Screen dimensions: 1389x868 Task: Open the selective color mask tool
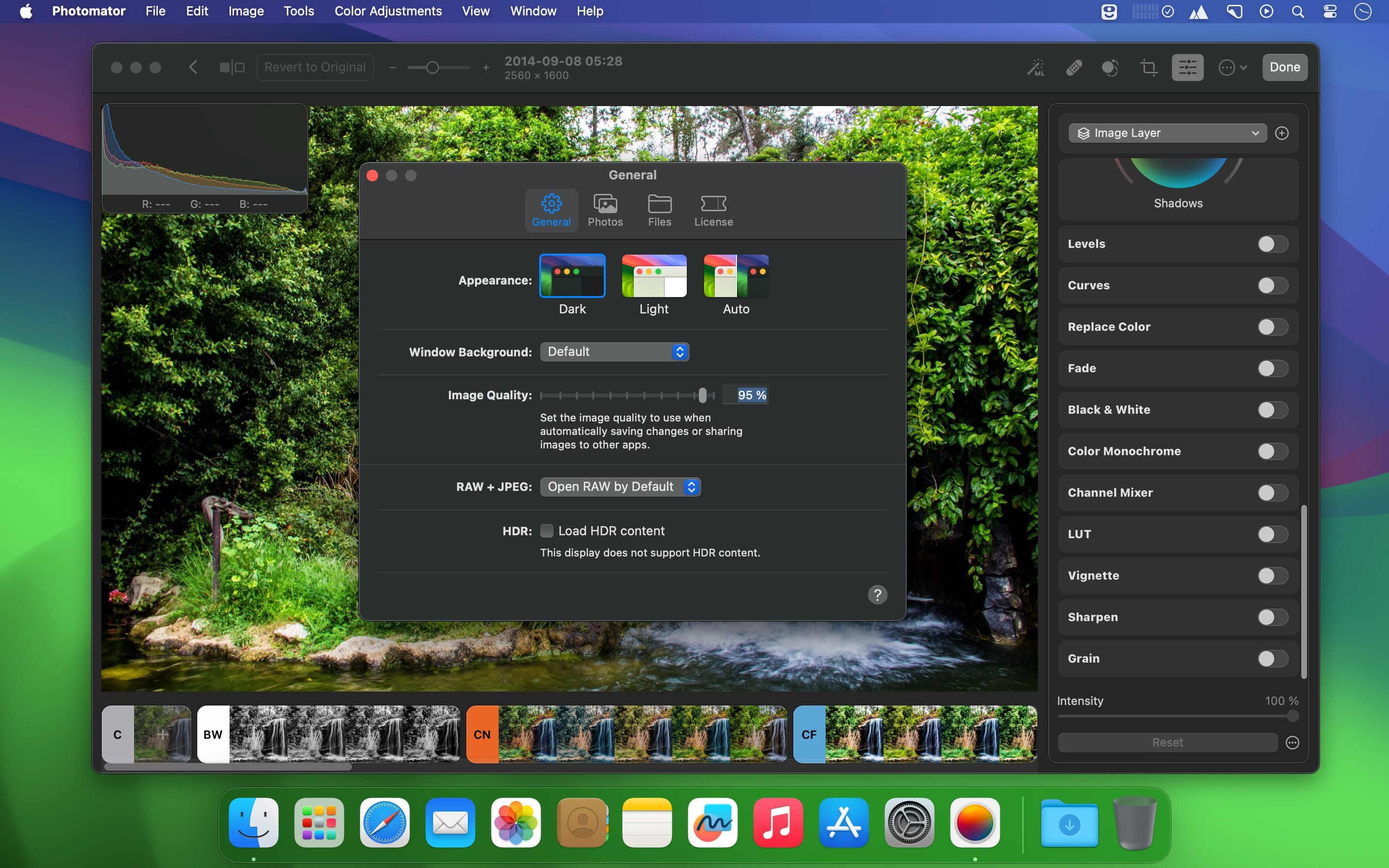tap(1110, 68)
